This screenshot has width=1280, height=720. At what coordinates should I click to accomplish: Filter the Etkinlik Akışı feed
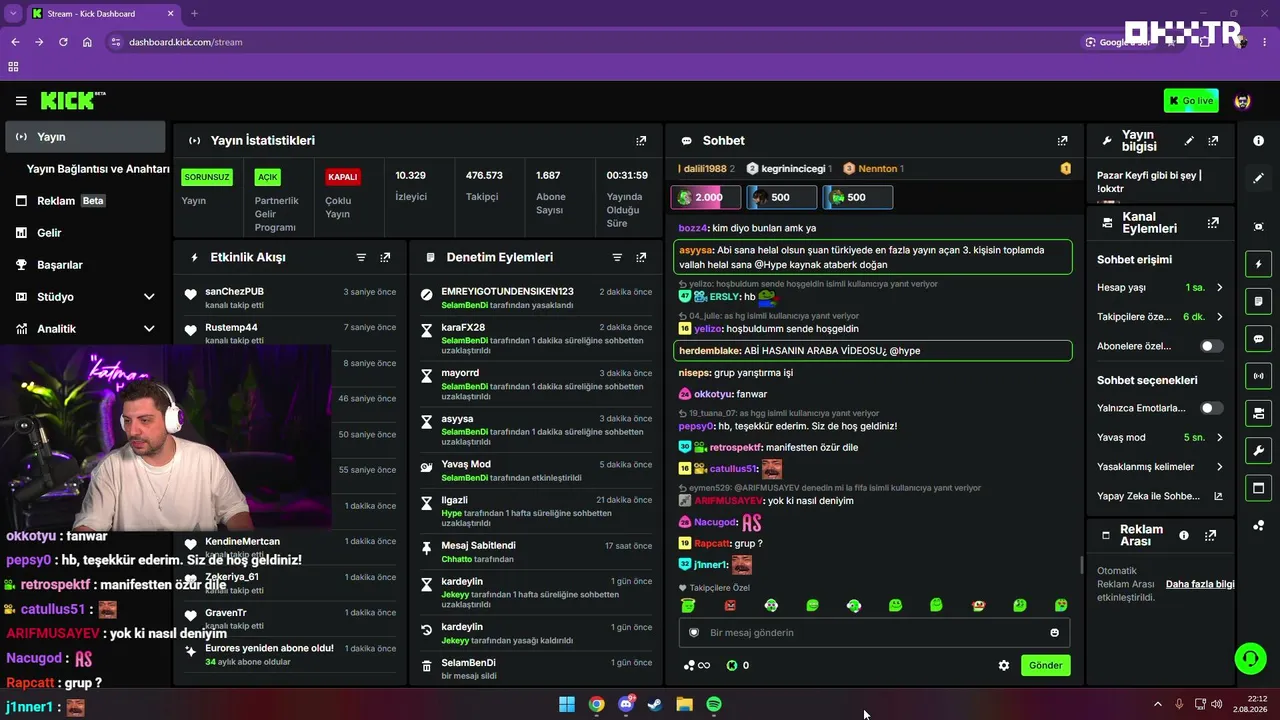361,257
